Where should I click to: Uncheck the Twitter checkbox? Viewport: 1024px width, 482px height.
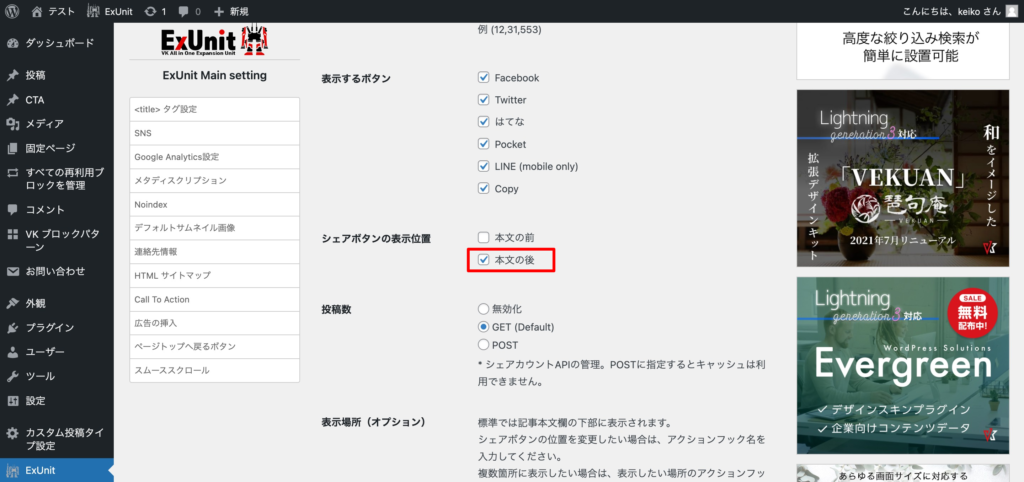coord(484,100)
